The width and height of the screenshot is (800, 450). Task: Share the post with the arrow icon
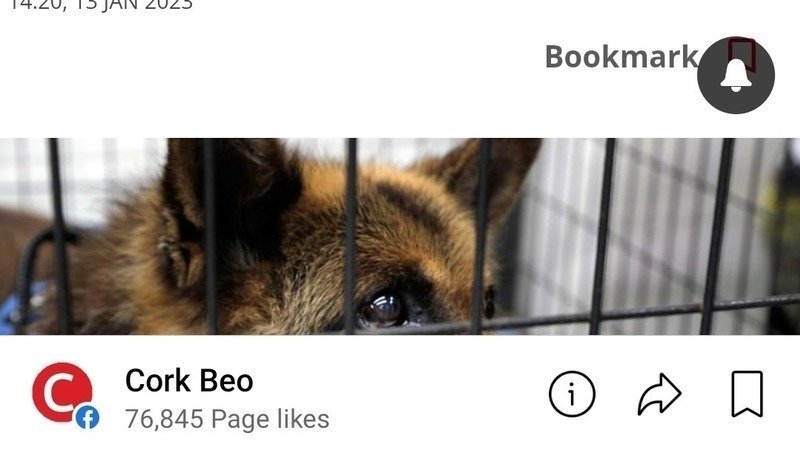pyautogui.click(x=659, y=394)
